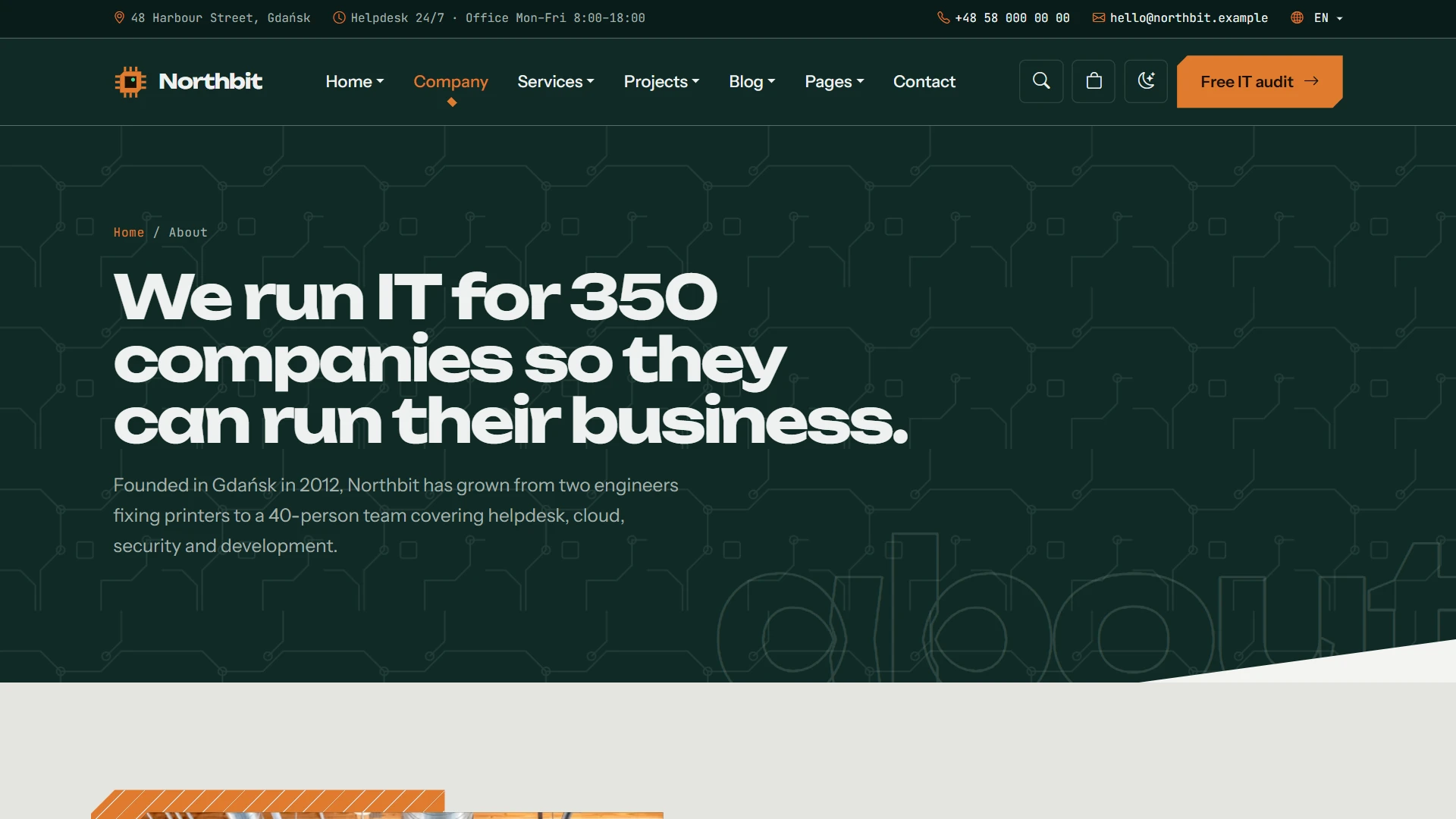The image size is (1456, 819).
Task: Open the Company menu item
Action: [450, 81]
